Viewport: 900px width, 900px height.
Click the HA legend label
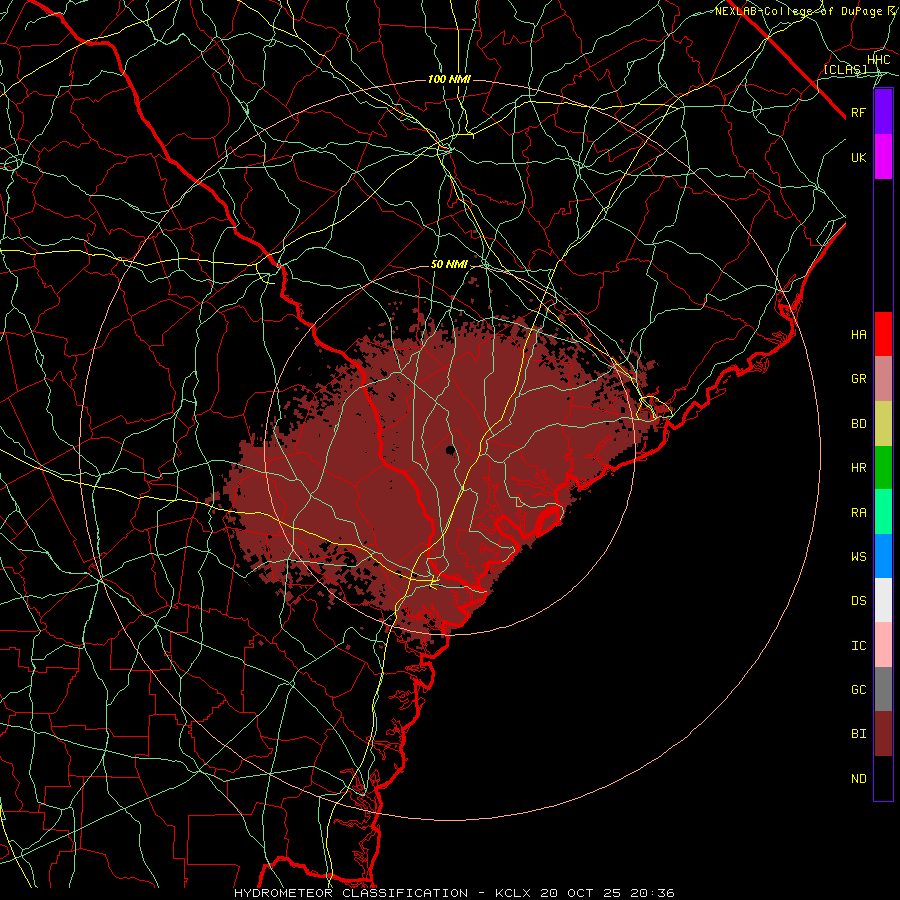pyautogui.click(x=859, y=335)
